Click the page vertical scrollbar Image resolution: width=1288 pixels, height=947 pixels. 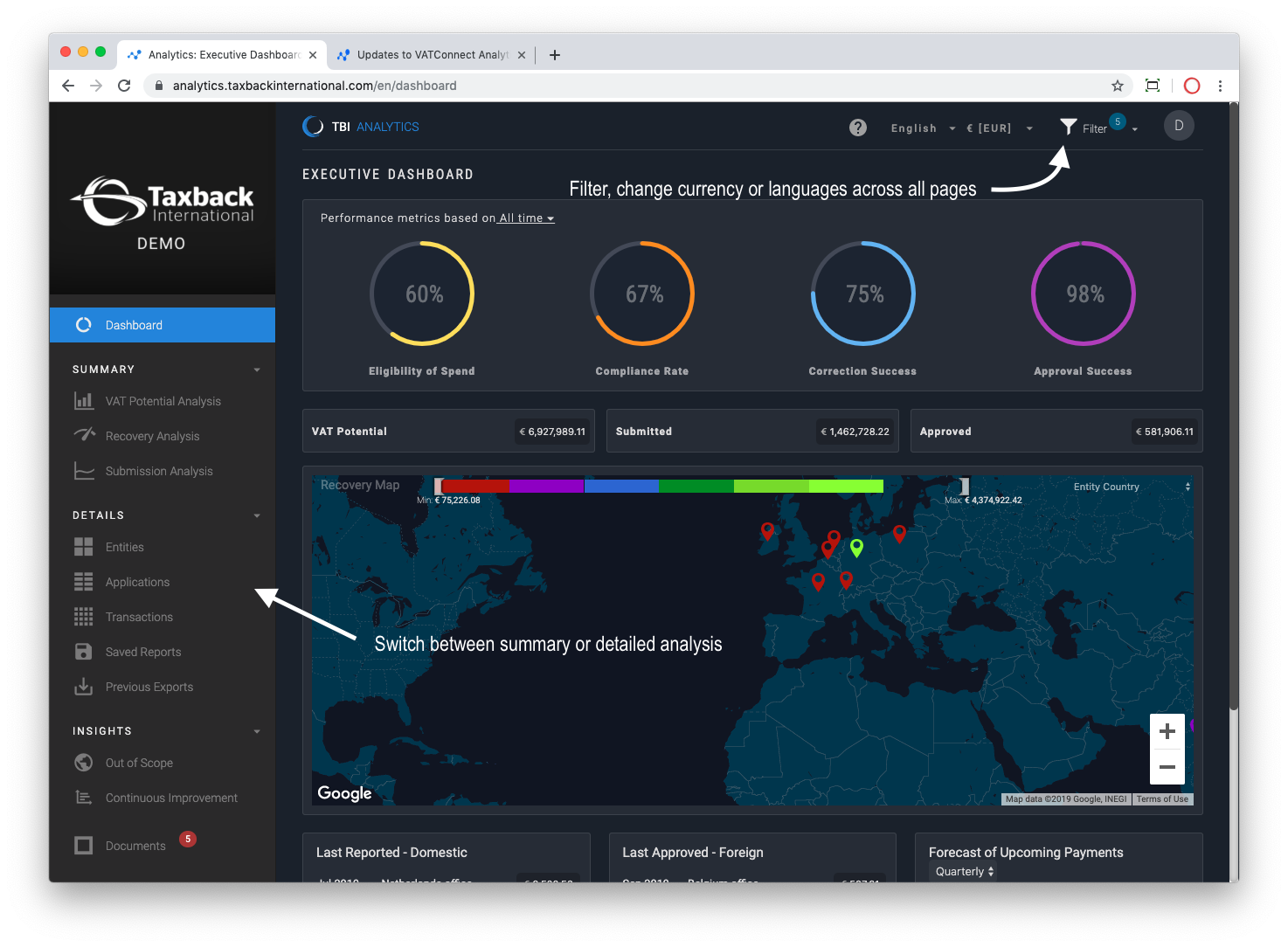click(1234, 405)
